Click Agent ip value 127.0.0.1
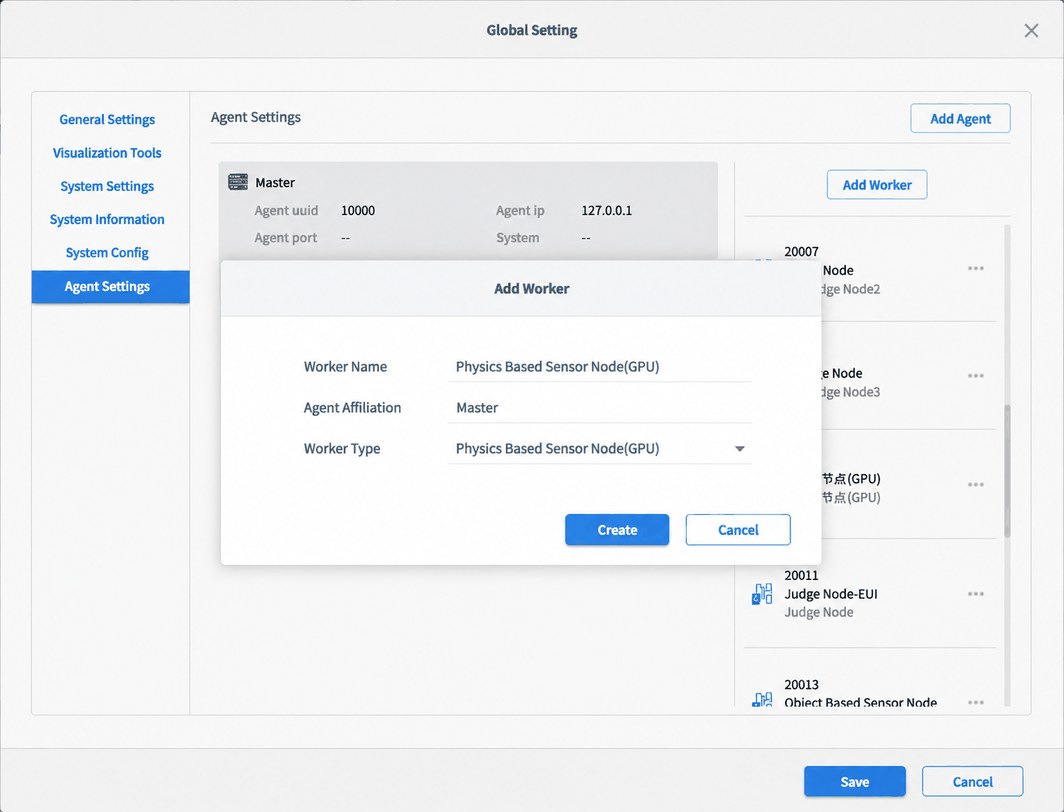The width and height of the screenshot is (1064, 812). (607, 210)
